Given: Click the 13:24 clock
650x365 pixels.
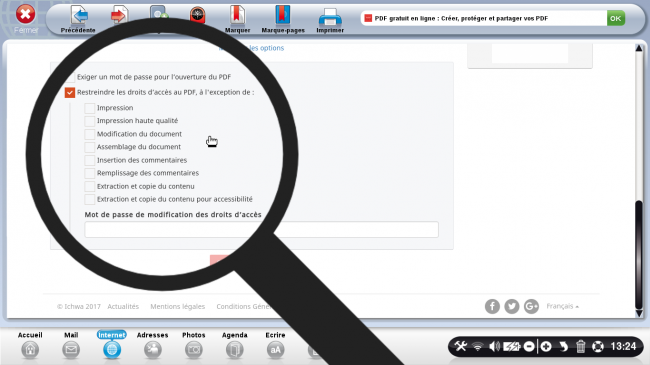Looking at the screenshot, I should [x=623, y=346].
